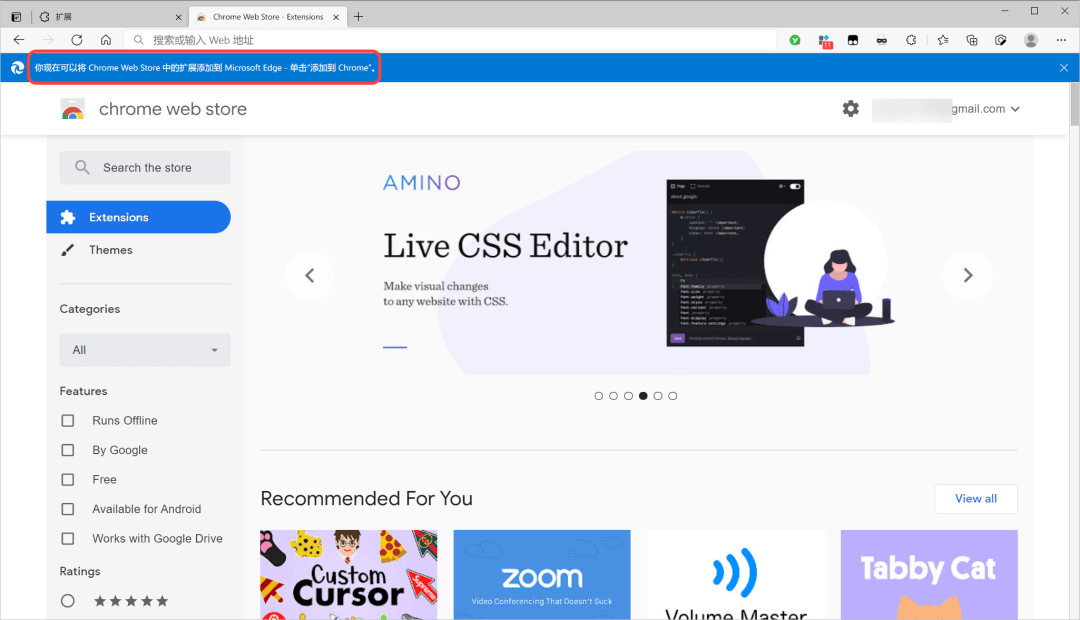Switch to the Chrome Web Store tab
1080x620 pixels.
click(x=268, y=17)
